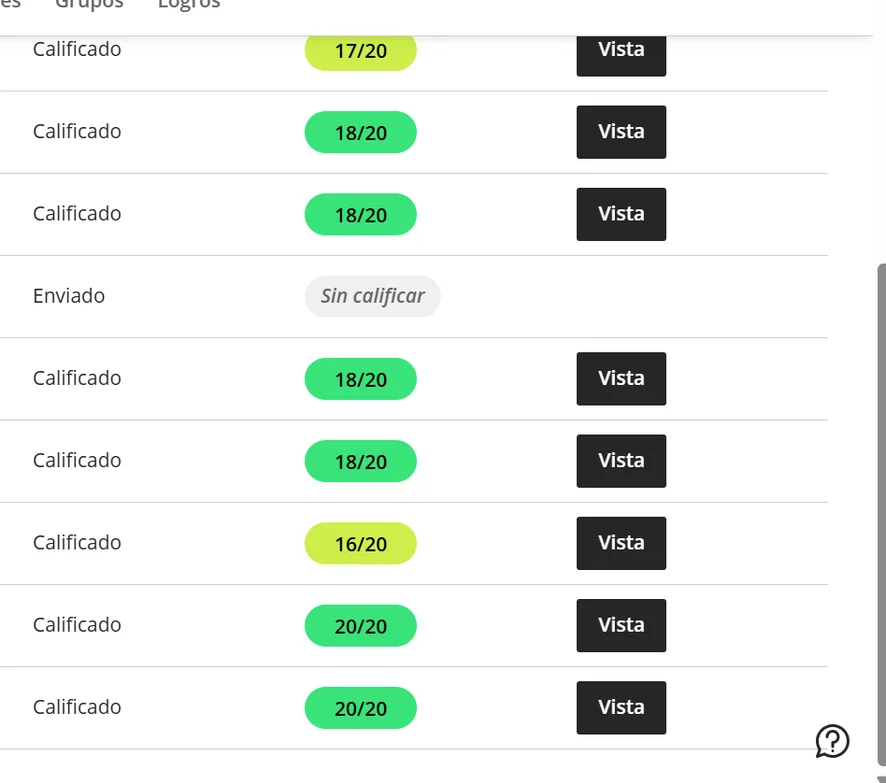The width and height of the screenshot is (886, 783).
Task: Click the Enviado status text
Action: tap(69, 296)
